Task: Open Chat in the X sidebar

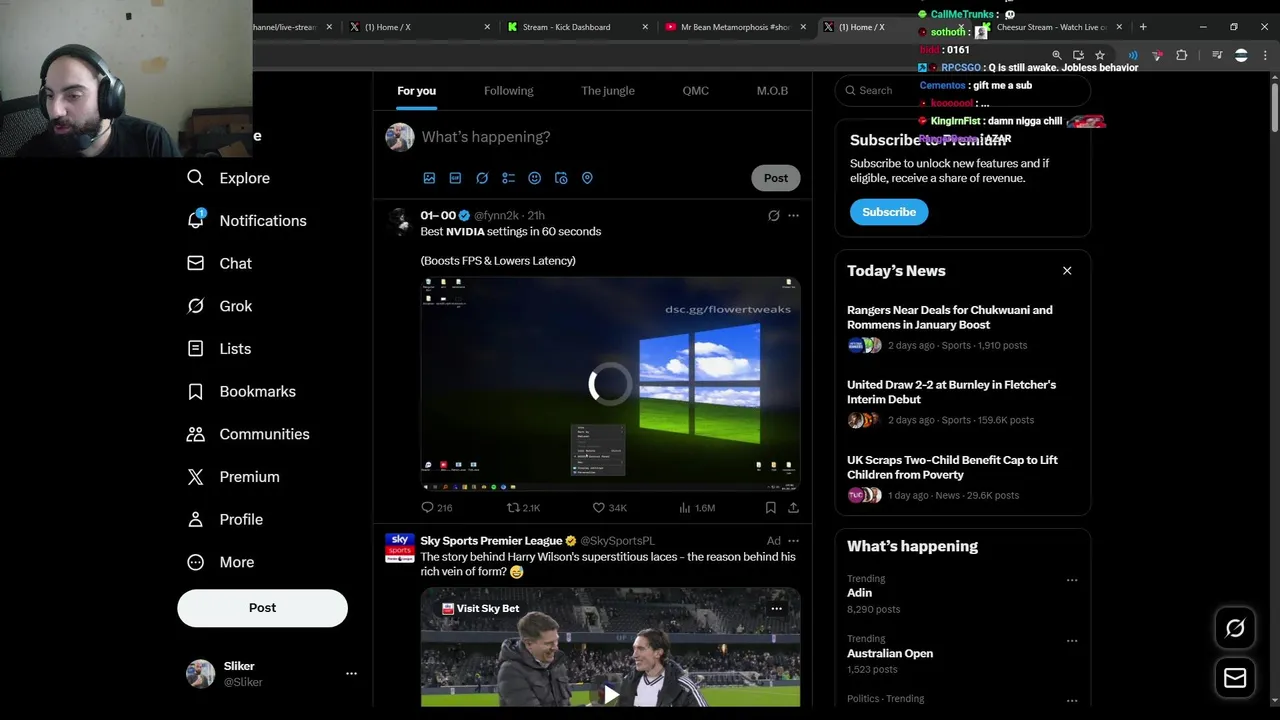Action: tap(220, 263)
